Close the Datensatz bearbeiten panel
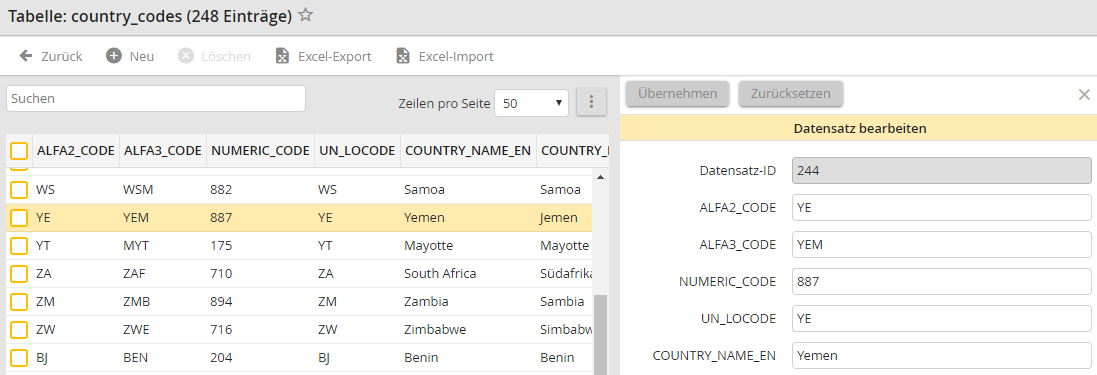Screen dimensions: 1097x375 coord(1084,94)
